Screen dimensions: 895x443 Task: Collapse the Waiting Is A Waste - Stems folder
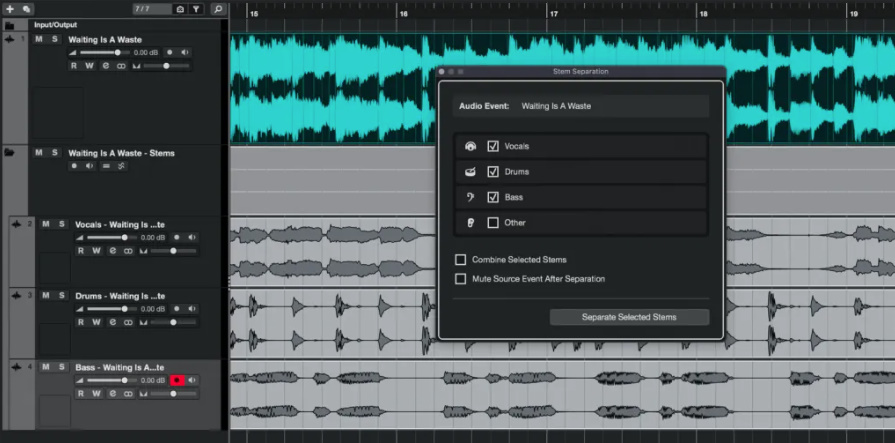click(x=10, y=153)
